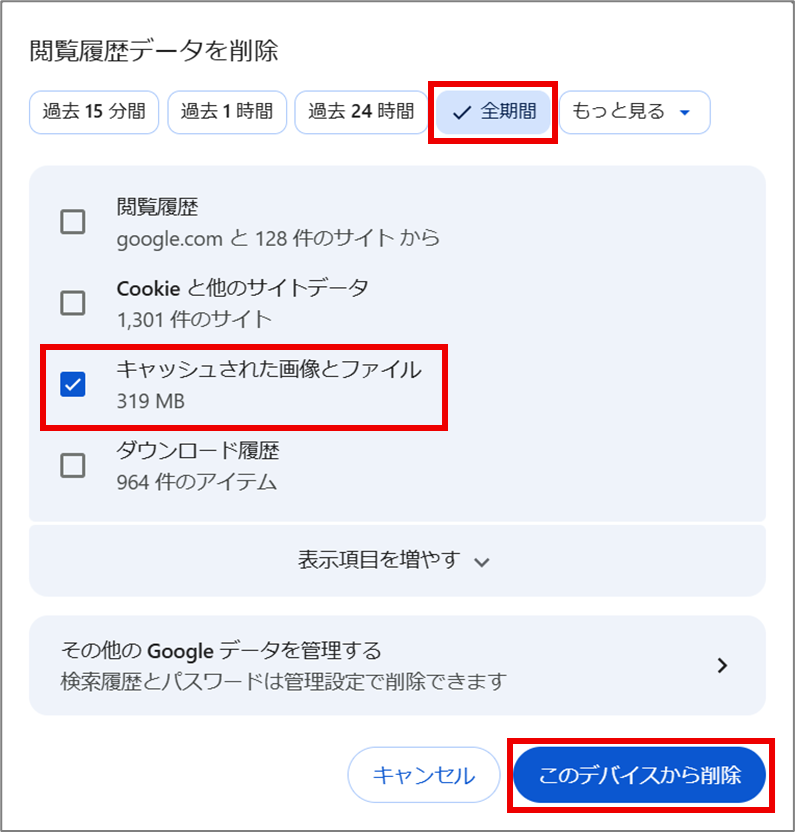Select the 過去 1 時間 time range chip
The width and height of the screenshot is (795, 832).
226,112
